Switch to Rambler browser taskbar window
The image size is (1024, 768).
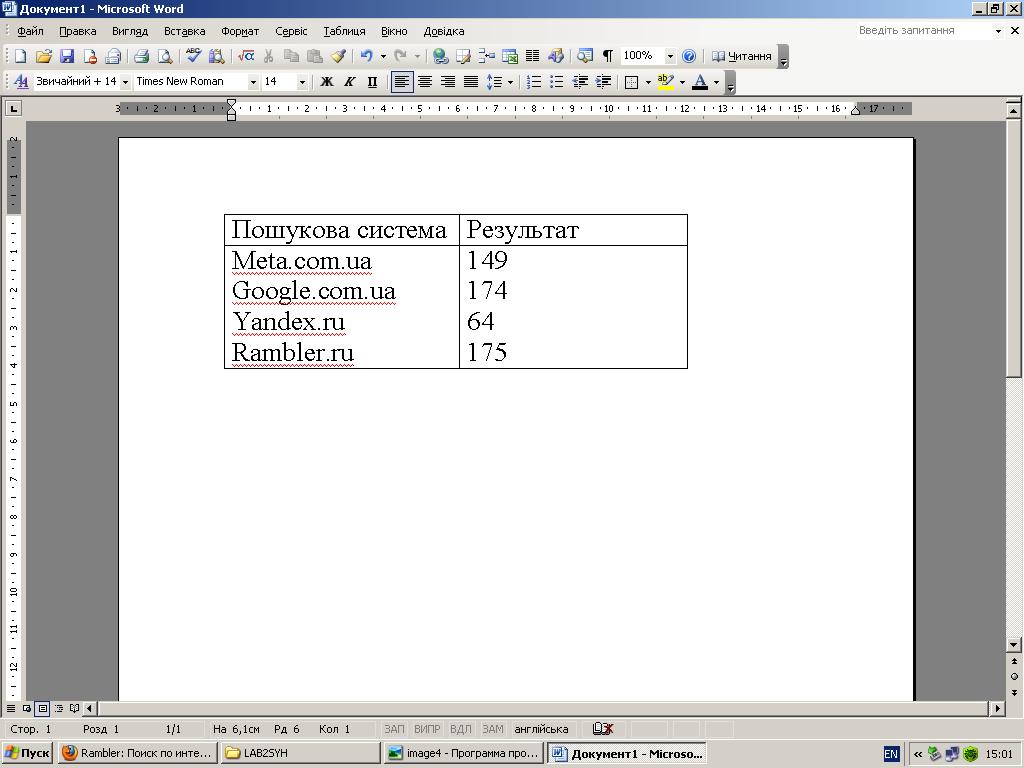tap(137, 753)
